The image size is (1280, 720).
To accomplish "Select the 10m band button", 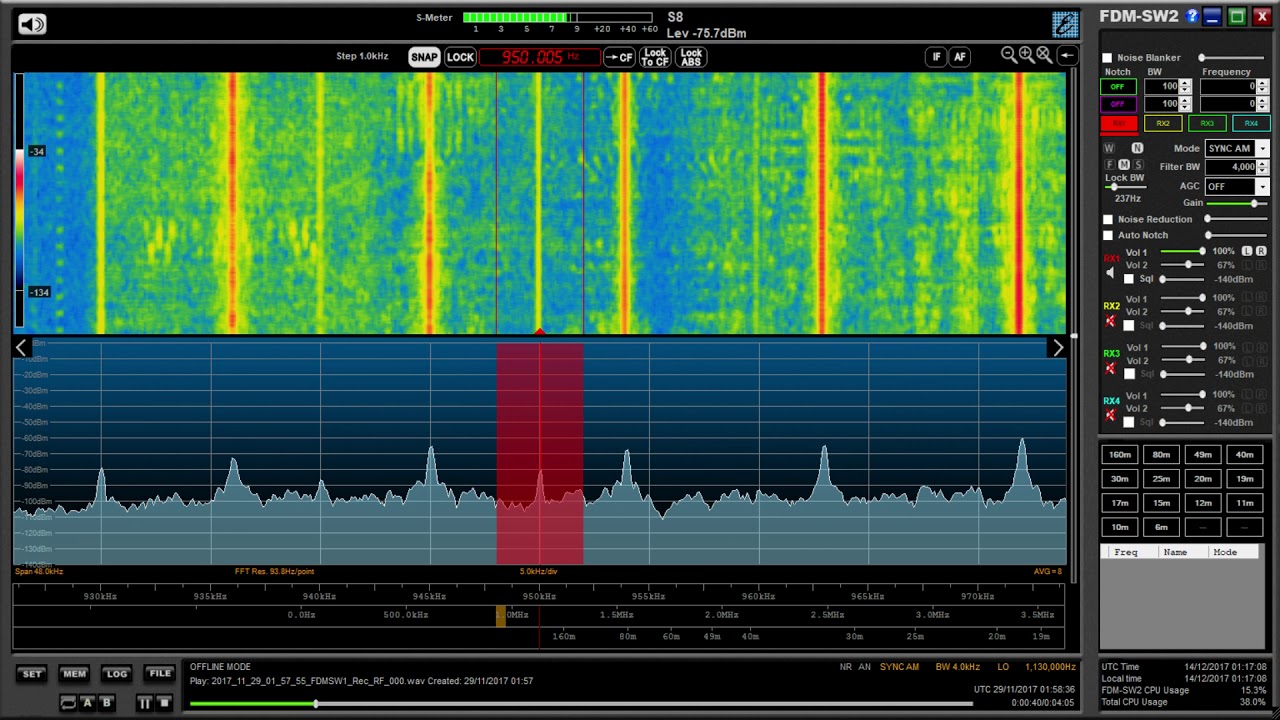I will (1120, 527).
